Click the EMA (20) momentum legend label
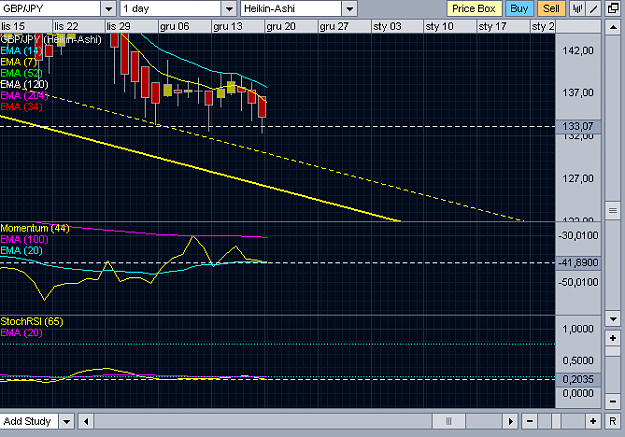The width and height of the screenshot is (625, 437). pyautogui.click(x=21, y=251)
